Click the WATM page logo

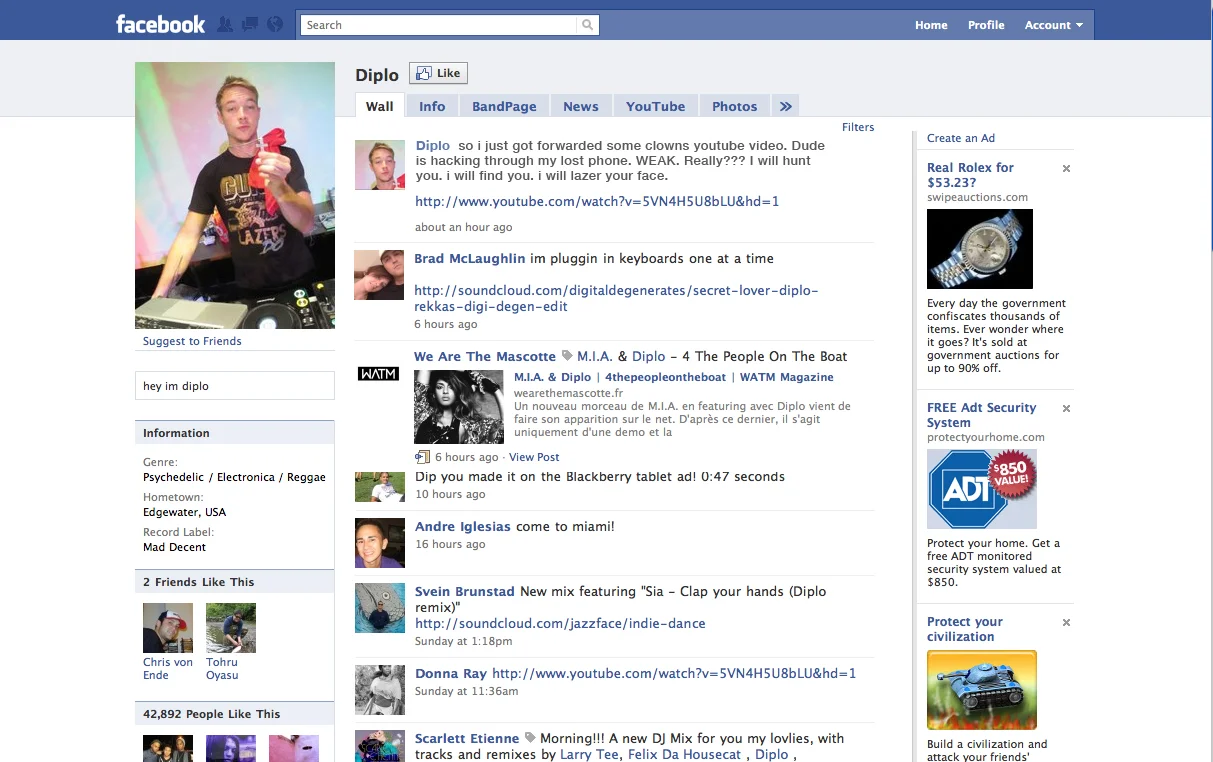tap(378, 374)
